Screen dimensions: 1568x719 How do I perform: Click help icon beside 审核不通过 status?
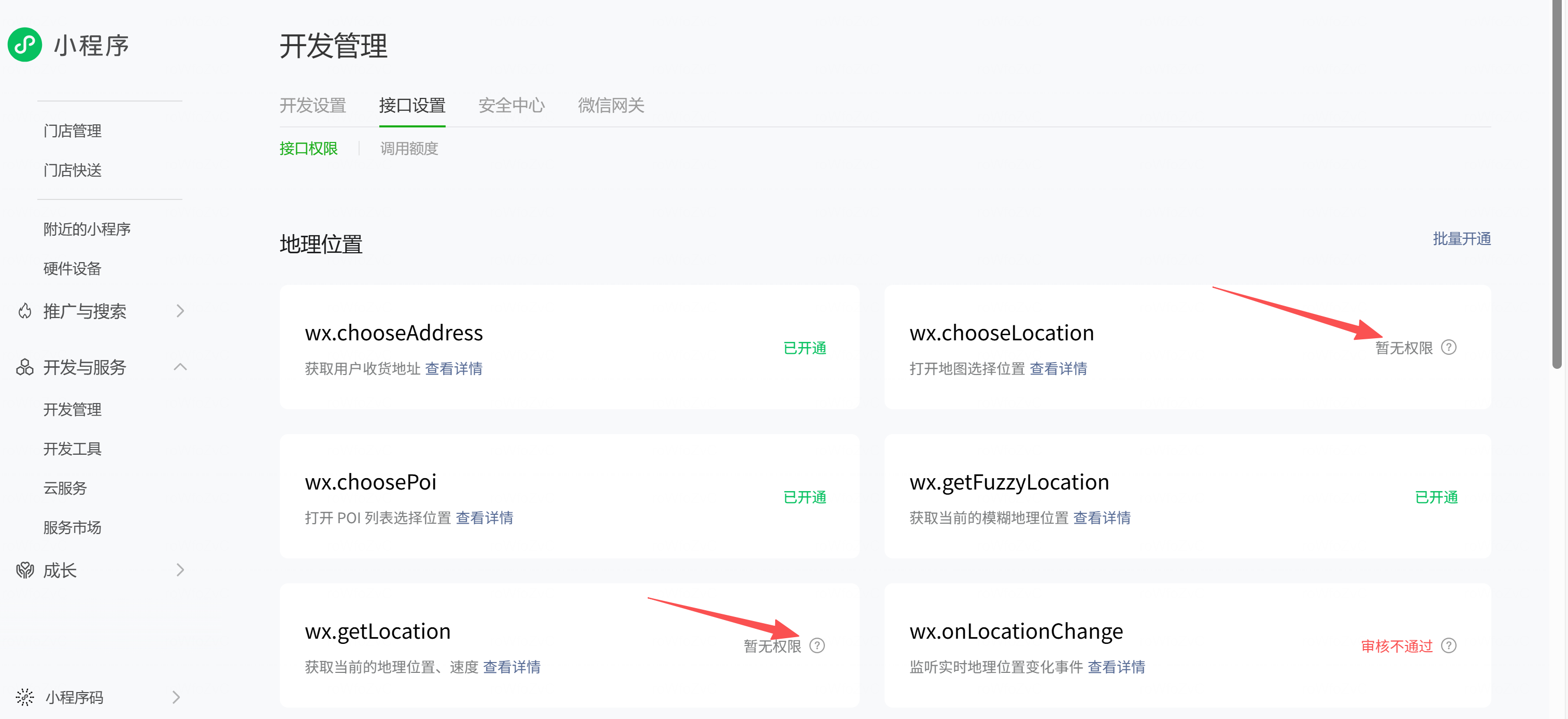click(x=1449, y=645)
